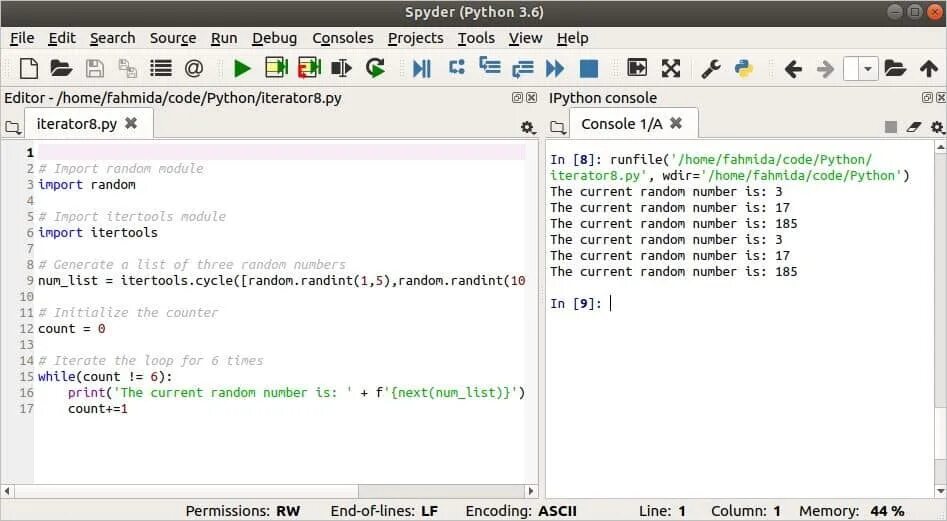Open the Help menu
Viewport: 947px width, 521px height.
[x=572, y=38]
